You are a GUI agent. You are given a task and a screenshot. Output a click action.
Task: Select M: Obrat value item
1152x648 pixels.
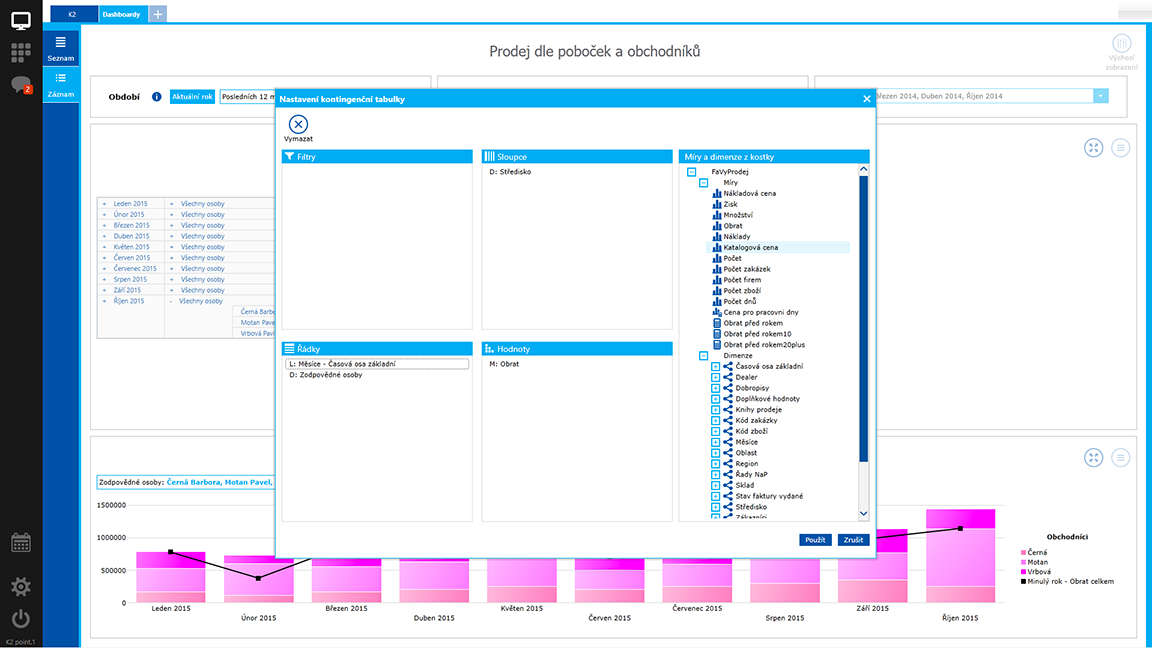point(504,364)
